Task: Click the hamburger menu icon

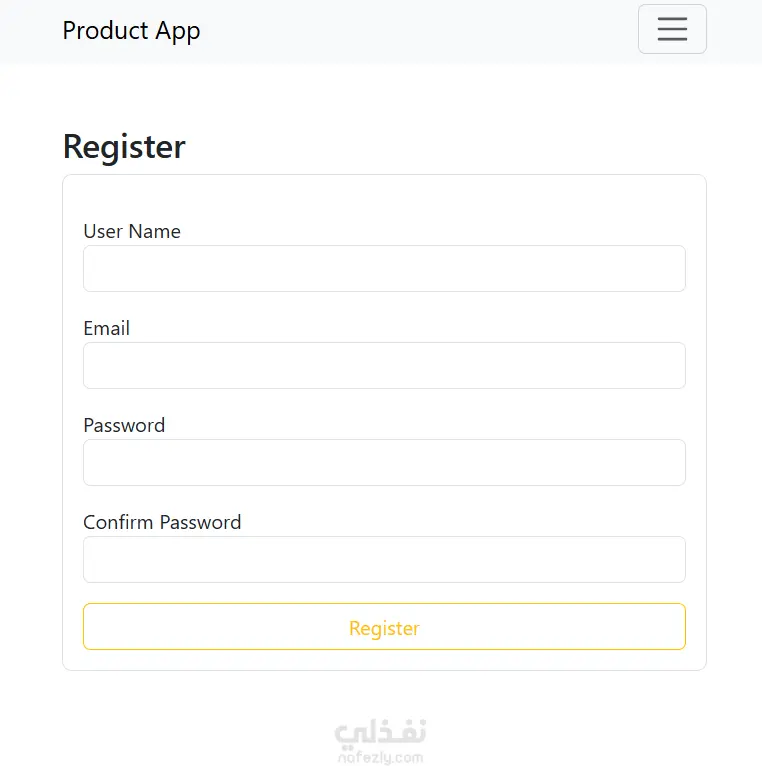Action: (672, 29)
